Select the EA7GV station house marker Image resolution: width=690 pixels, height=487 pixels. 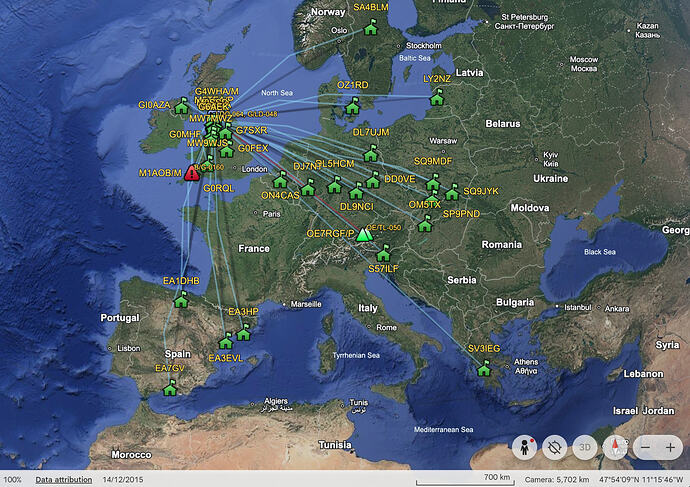[170, 389]
